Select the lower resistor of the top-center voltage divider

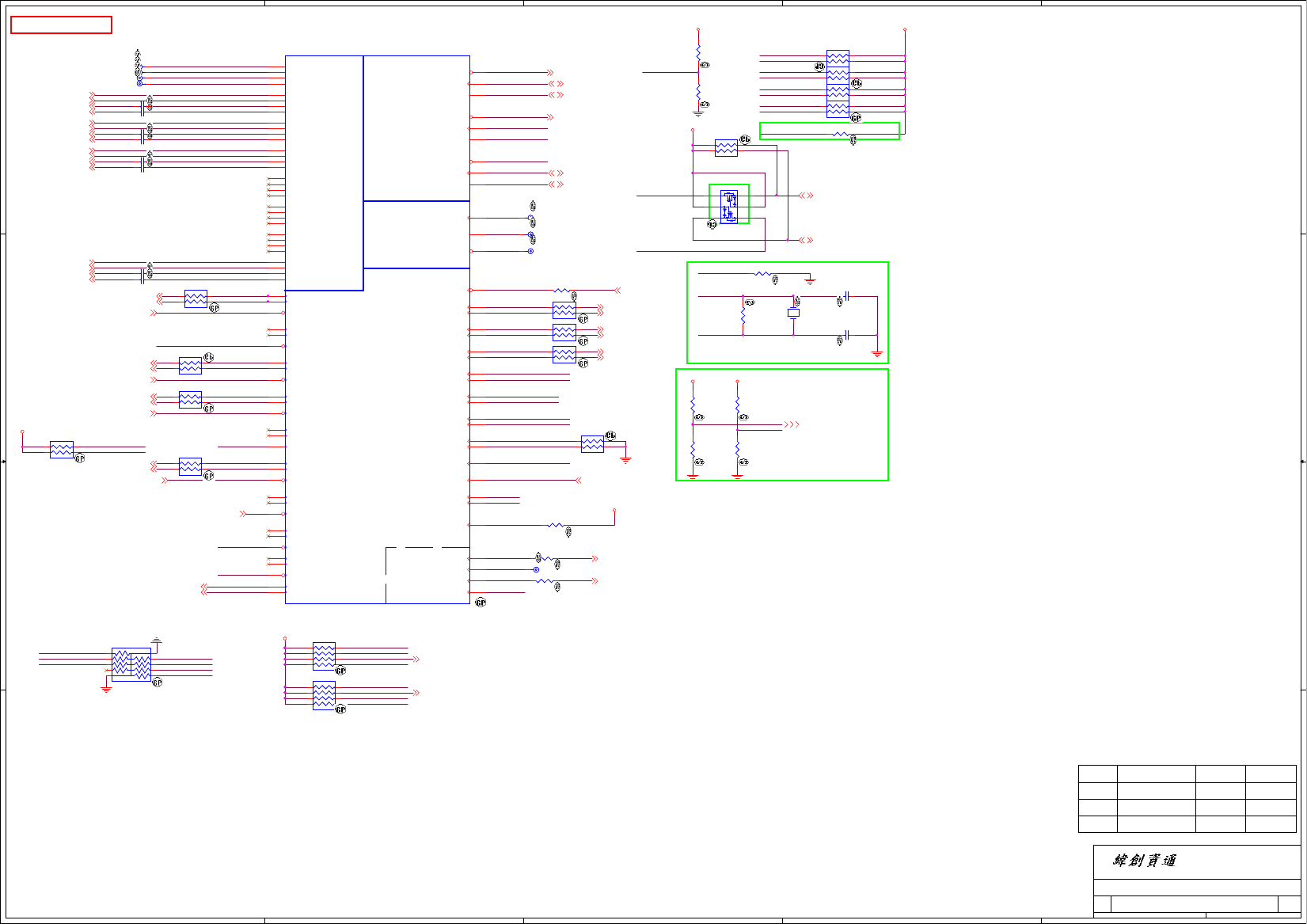(698, 93)
